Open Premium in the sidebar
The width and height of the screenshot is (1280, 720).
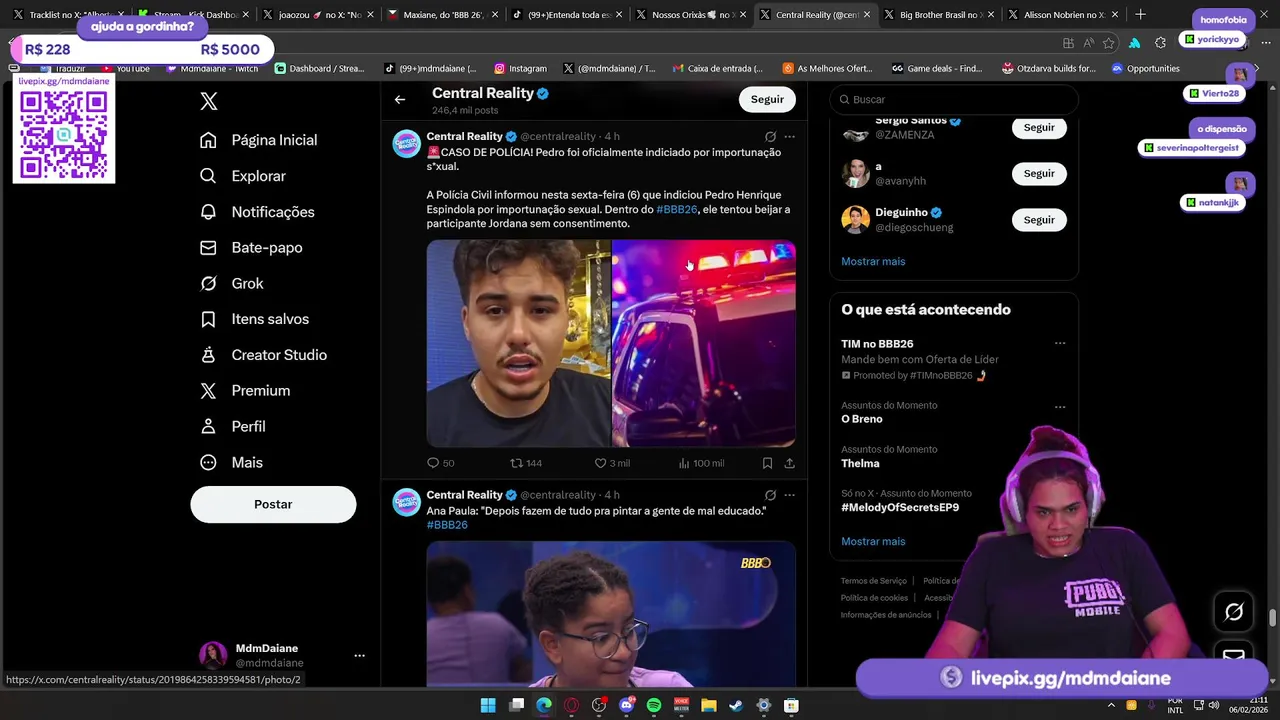tap(245, 391)
